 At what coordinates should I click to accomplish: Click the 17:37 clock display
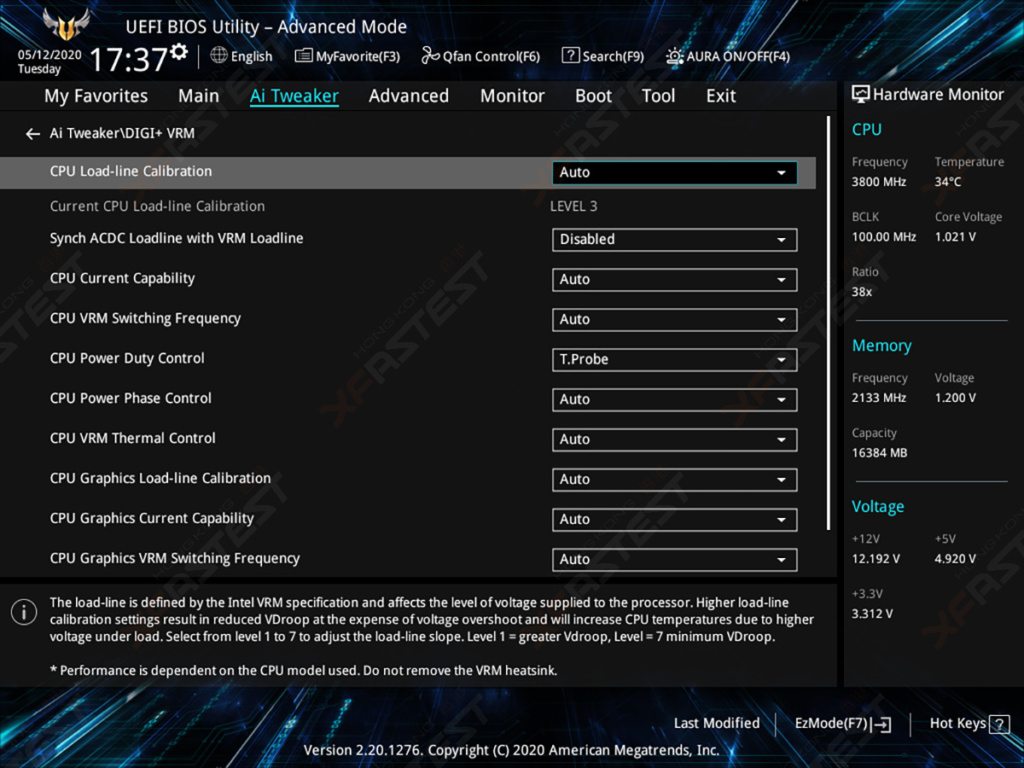[x=128, y=60]
